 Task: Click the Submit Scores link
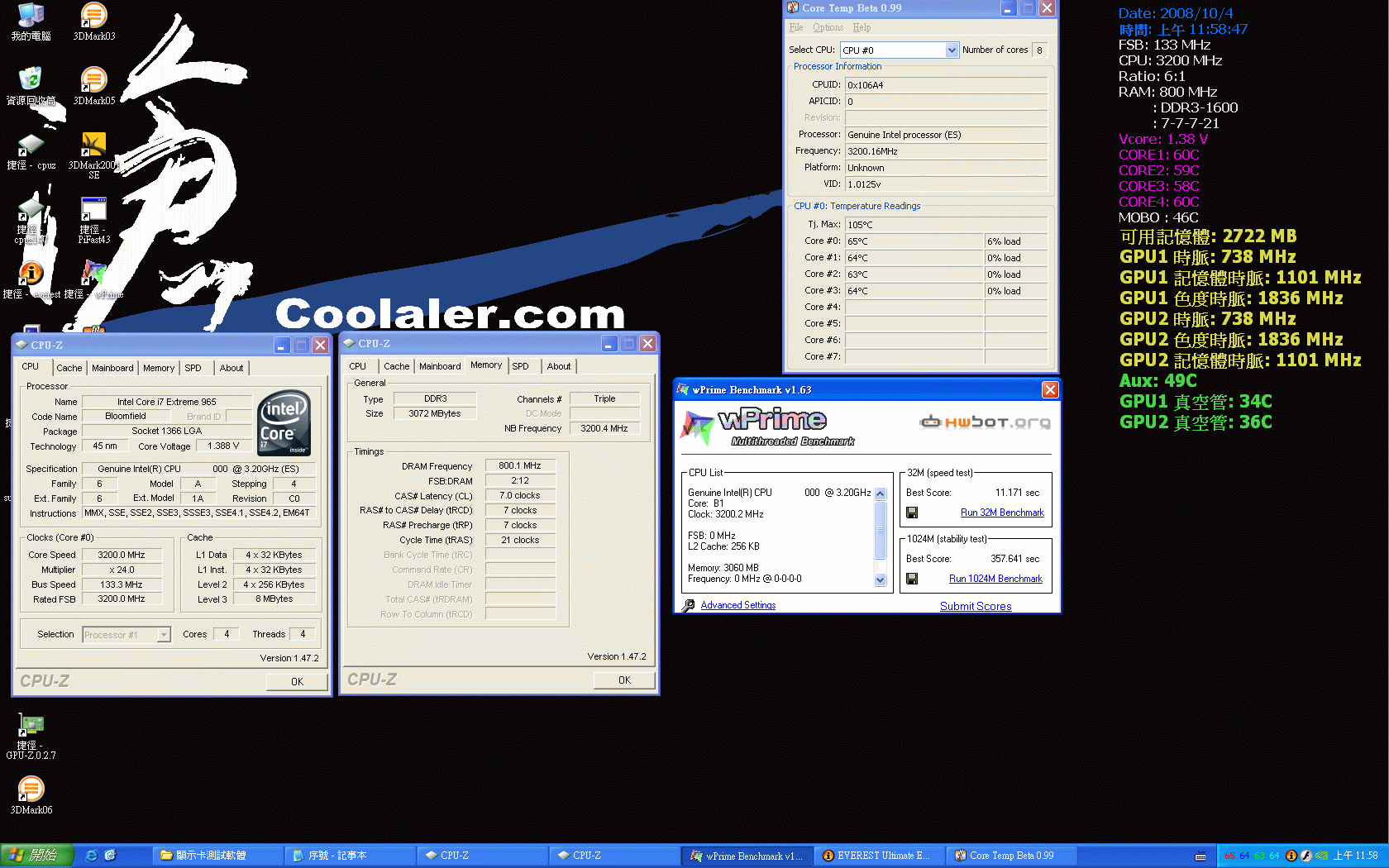pos(976,606)
